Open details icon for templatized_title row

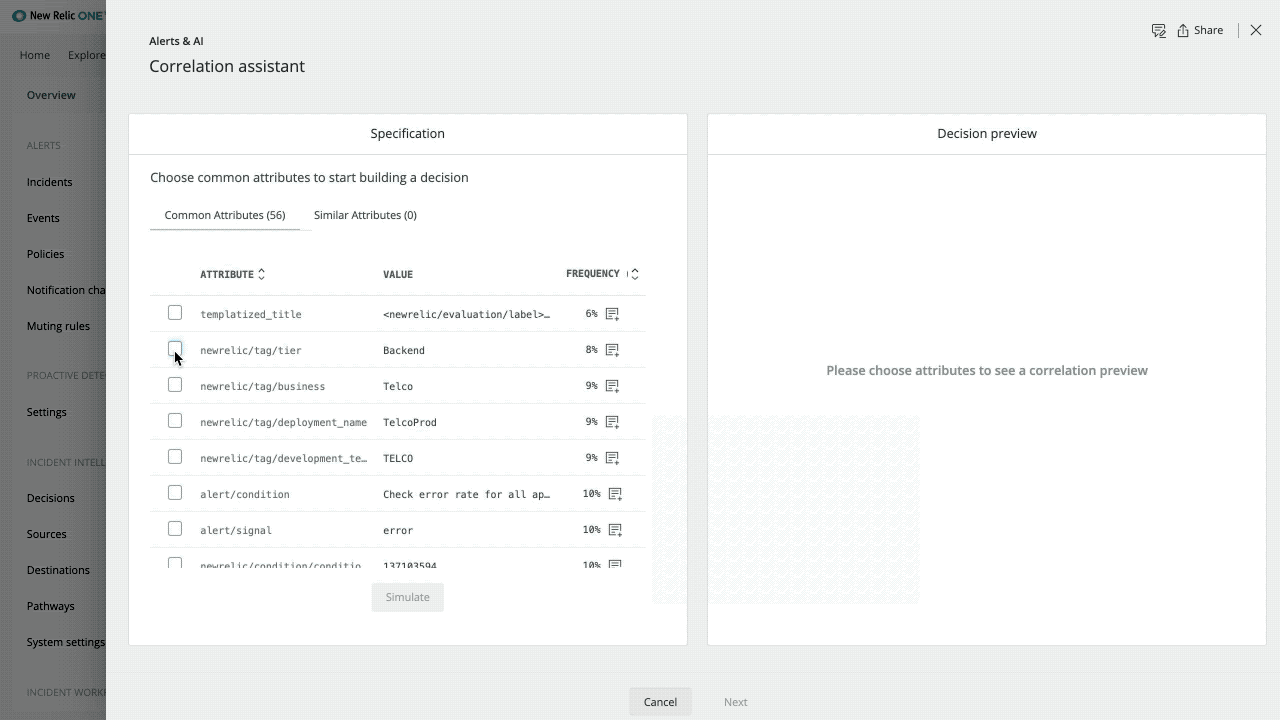click(x=612, y=314)
